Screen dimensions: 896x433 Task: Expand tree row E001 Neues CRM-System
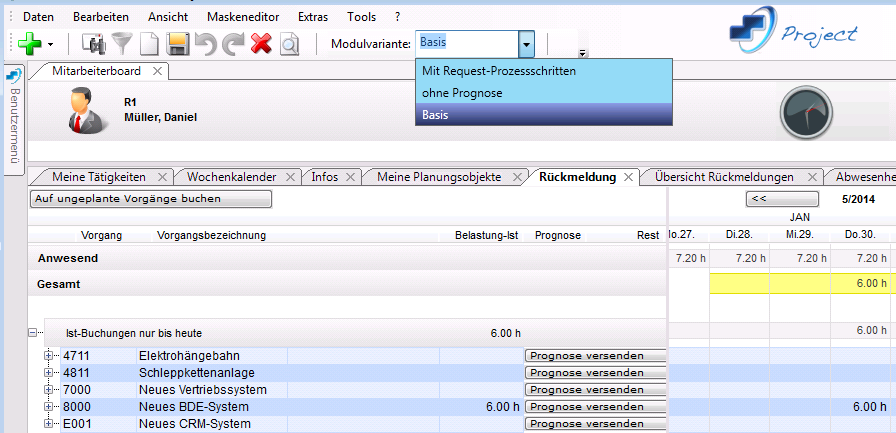click(48, 424)
